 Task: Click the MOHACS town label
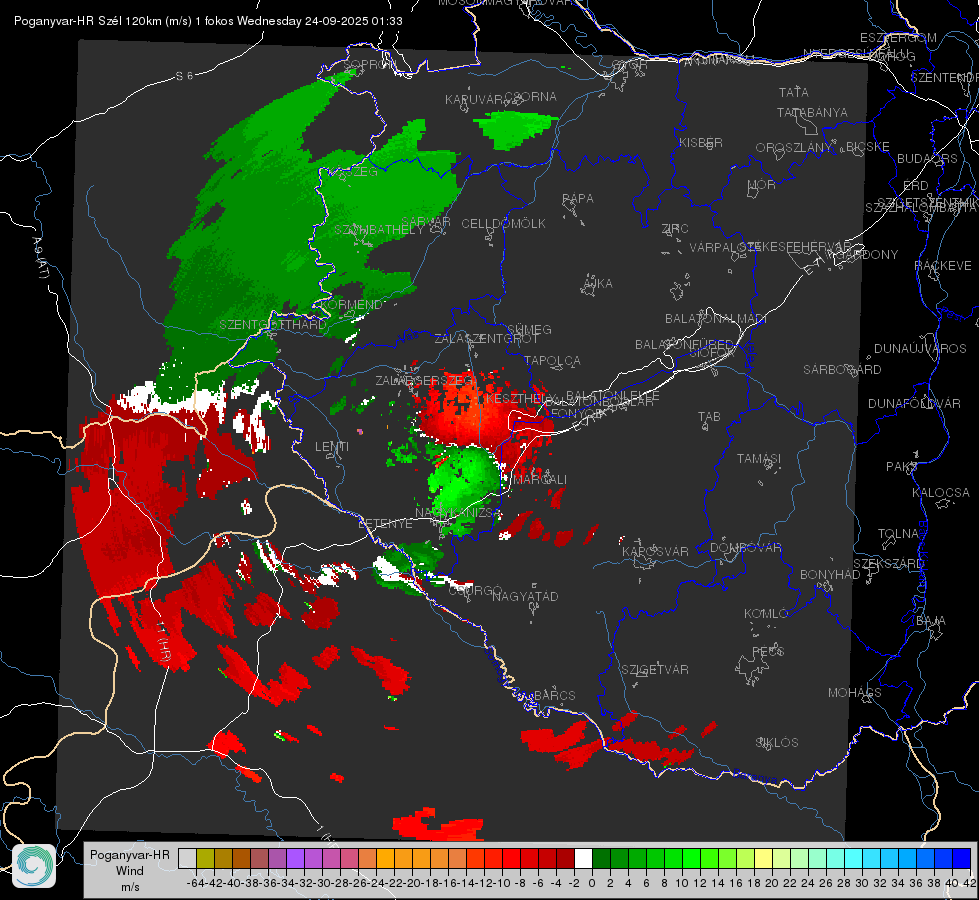pyautogui.click(x=855, y=693)
